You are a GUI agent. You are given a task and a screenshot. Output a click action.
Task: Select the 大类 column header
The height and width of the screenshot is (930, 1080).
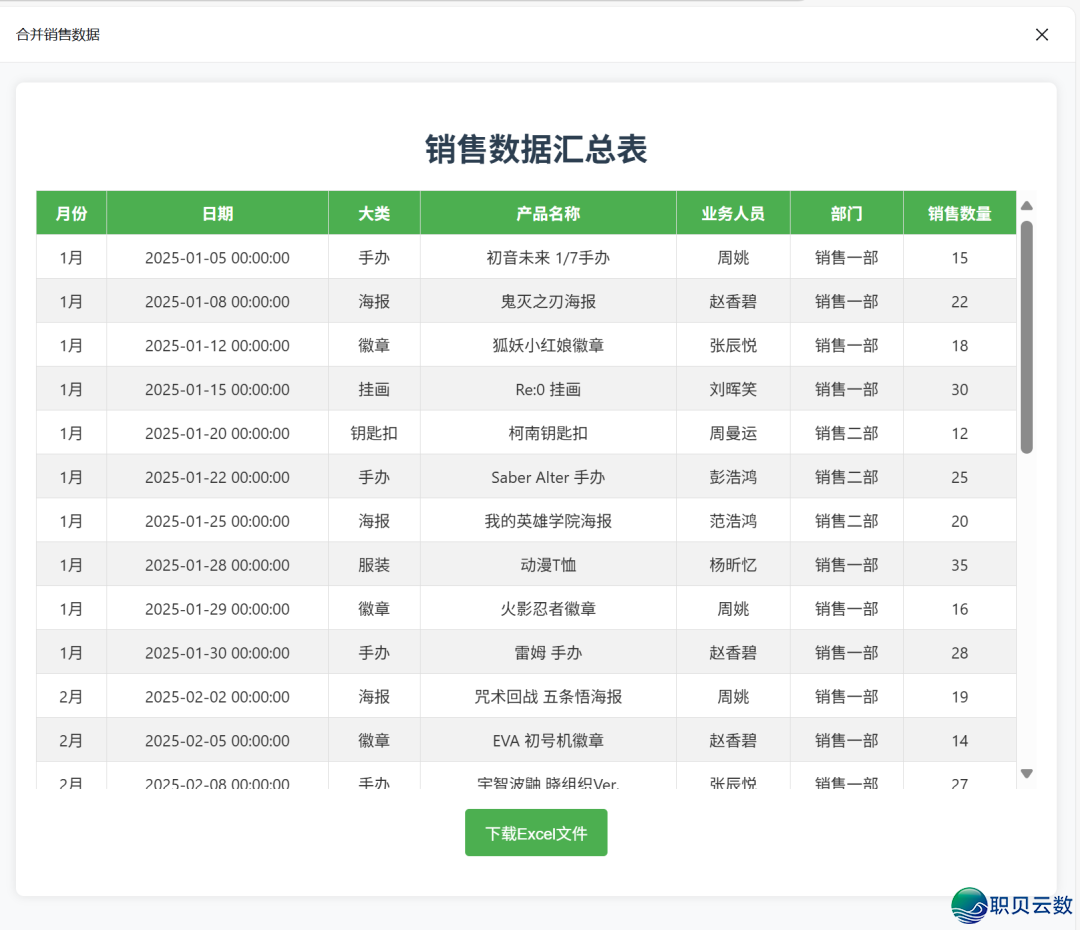point(374,214)
